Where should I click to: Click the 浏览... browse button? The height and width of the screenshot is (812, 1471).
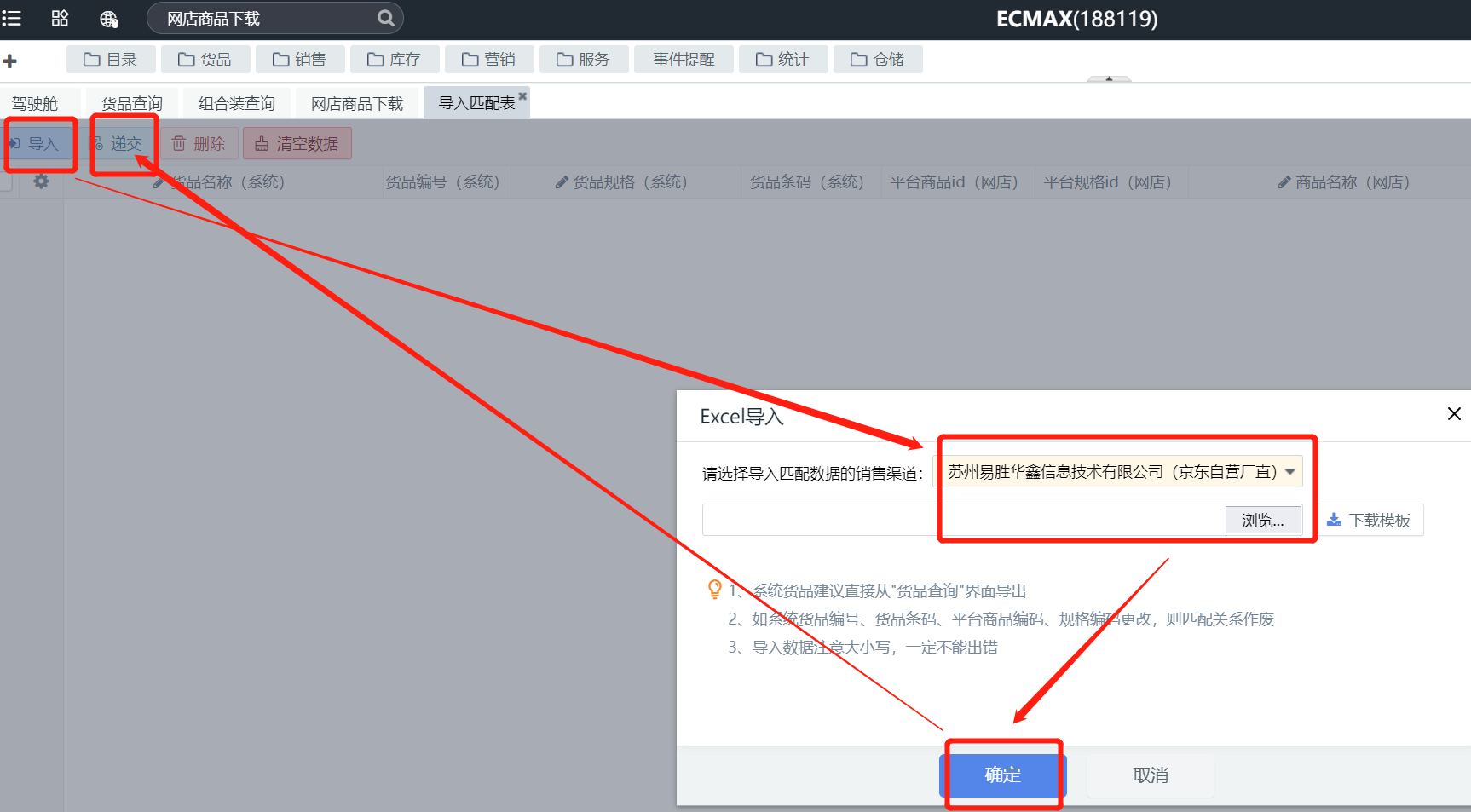coord(1263,520)
